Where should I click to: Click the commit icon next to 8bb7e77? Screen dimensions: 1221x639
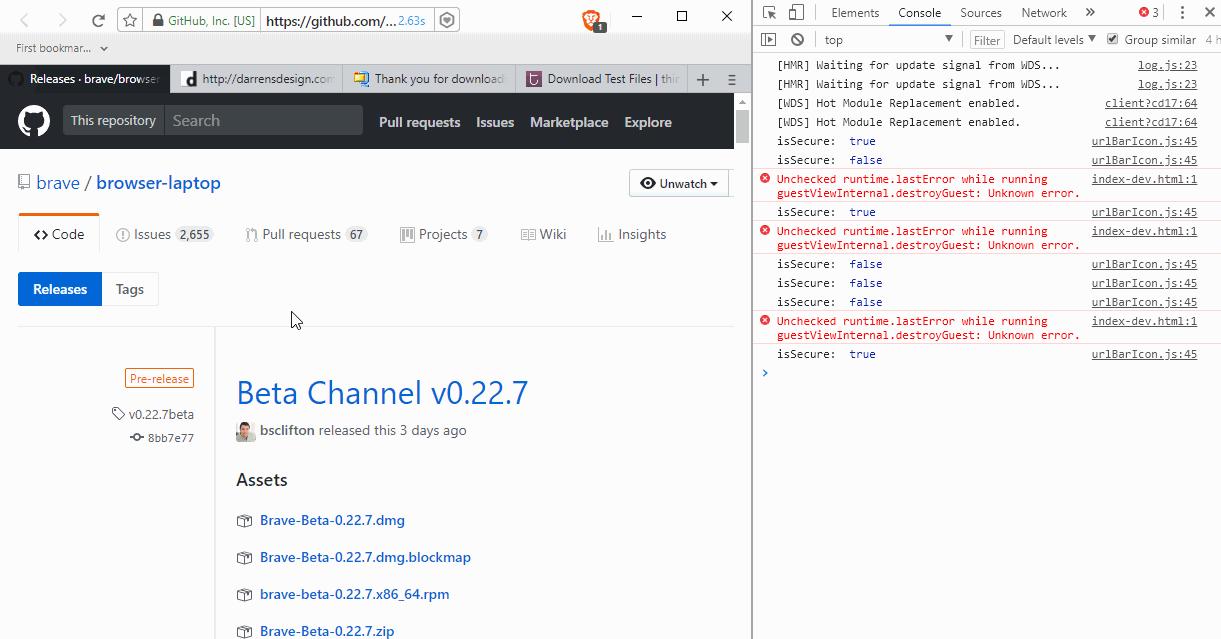click(x=137, y=438)
